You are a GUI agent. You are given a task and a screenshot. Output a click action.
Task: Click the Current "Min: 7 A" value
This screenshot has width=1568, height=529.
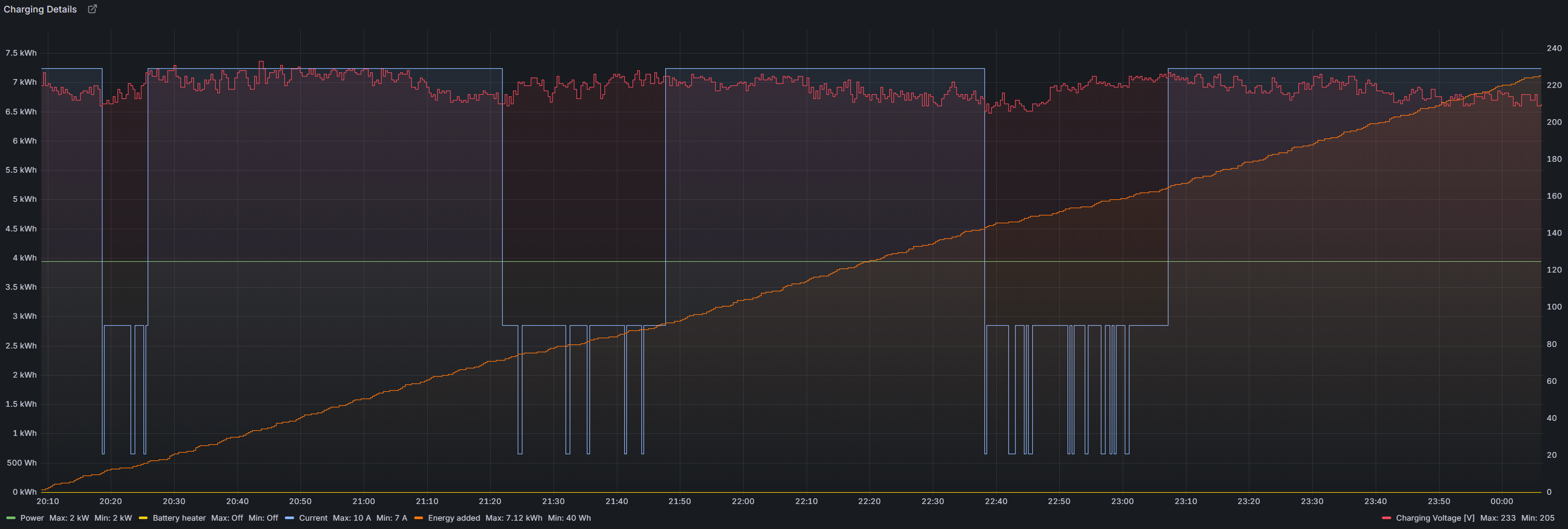coord(392,518)
